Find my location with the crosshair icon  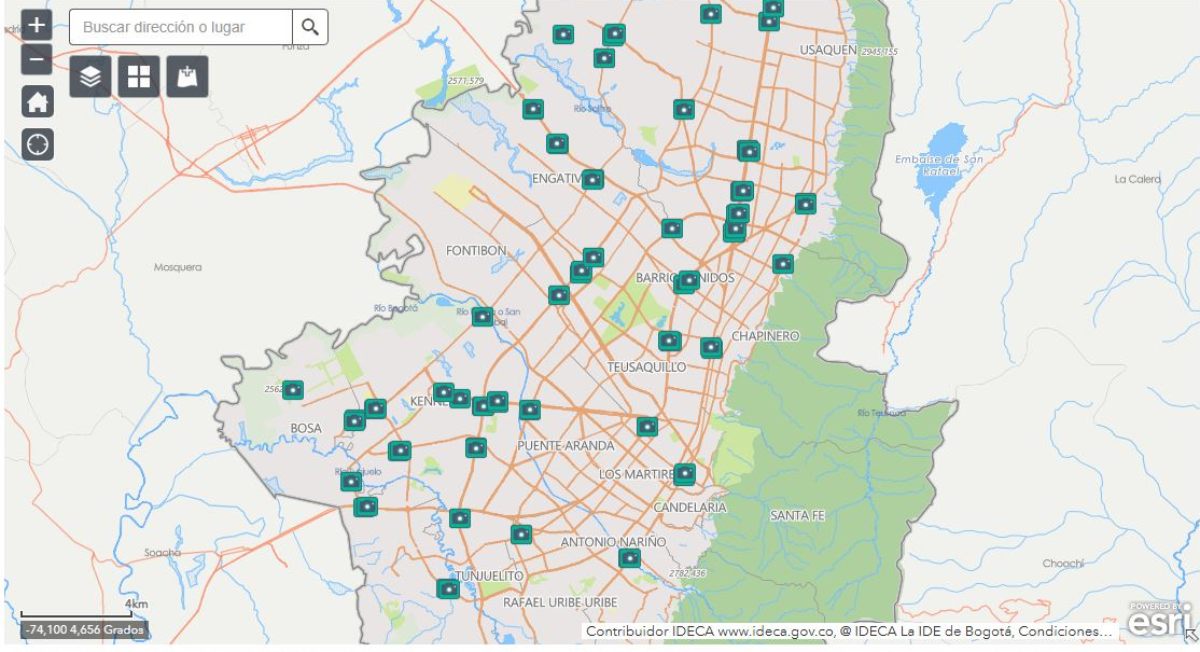38,144
